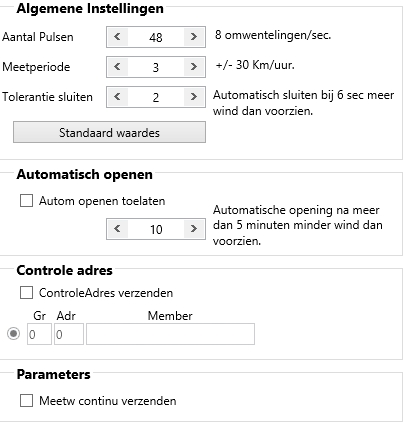Click Standaard waardes button

pyautogui.click(x=109, y=132)
